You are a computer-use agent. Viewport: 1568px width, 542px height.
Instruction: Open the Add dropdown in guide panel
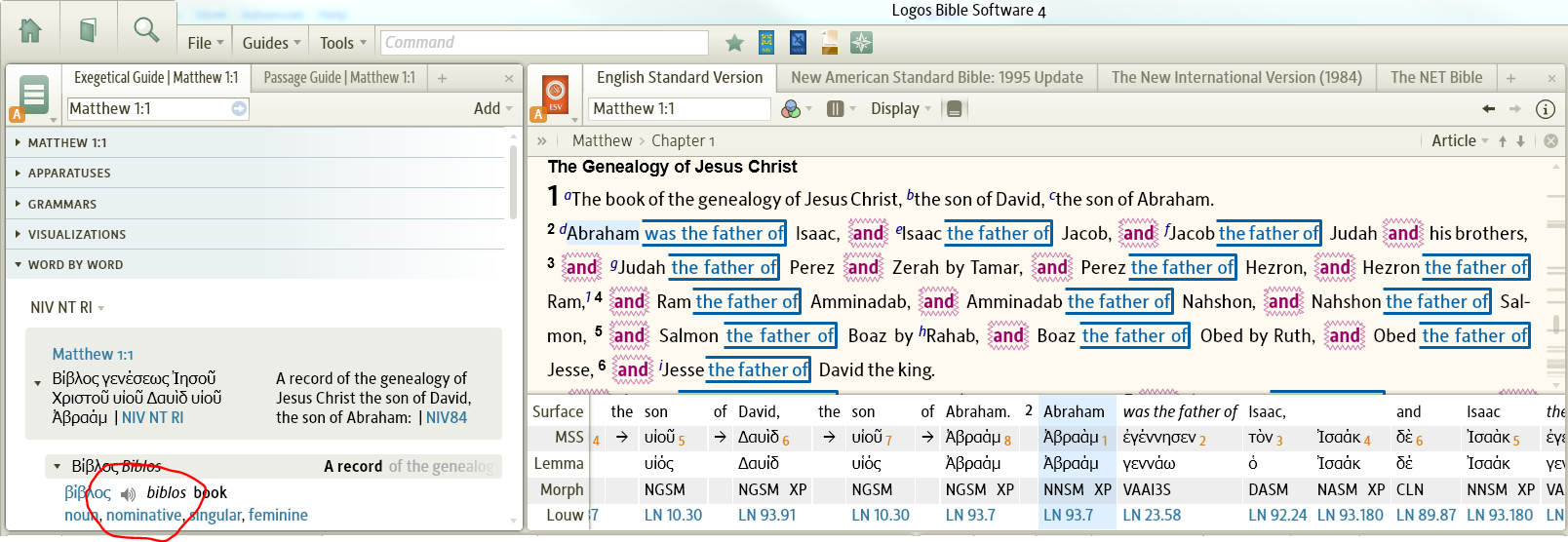(x=492, y=108)
